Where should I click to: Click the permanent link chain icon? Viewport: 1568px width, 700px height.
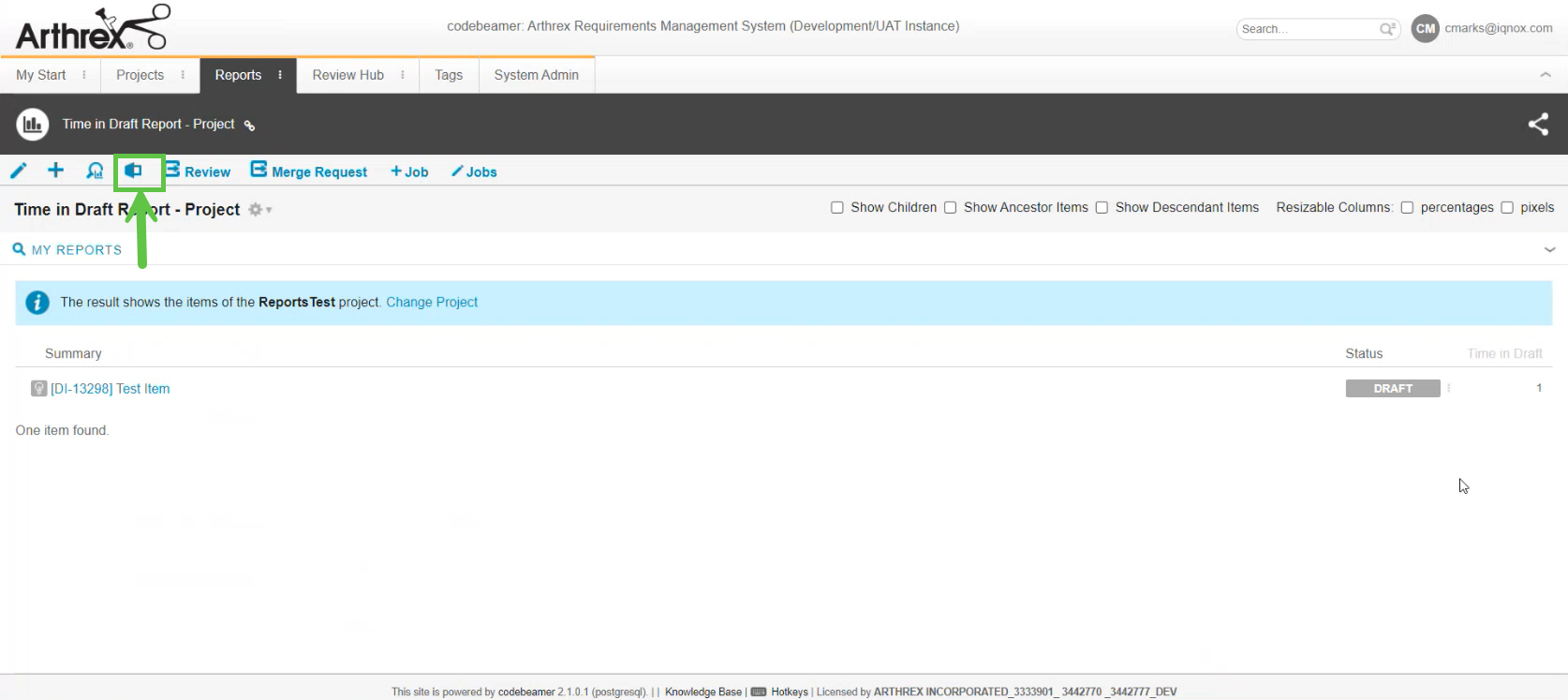(x=249, y=126)
